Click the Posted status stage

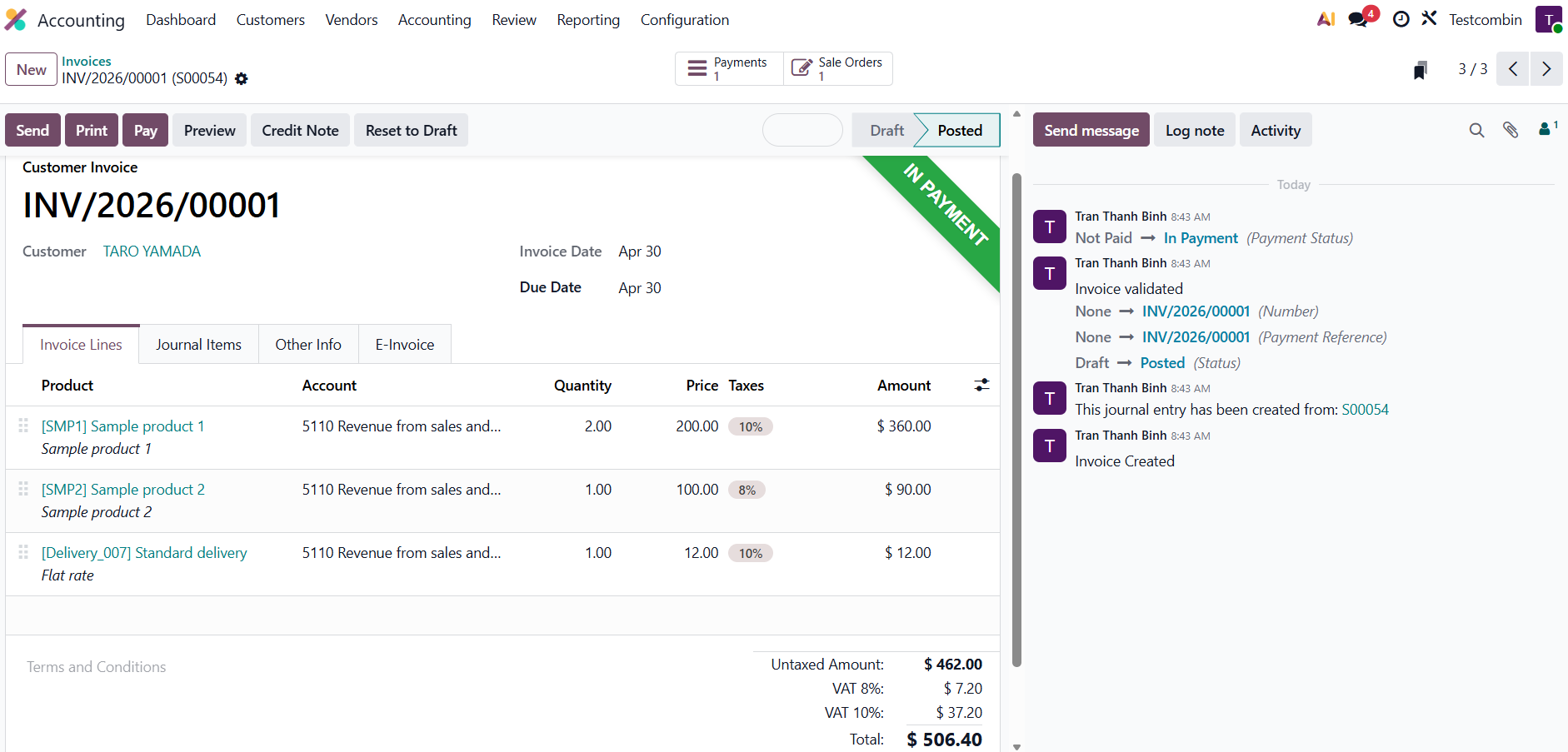pyautogui.click(x=959, y=131)
